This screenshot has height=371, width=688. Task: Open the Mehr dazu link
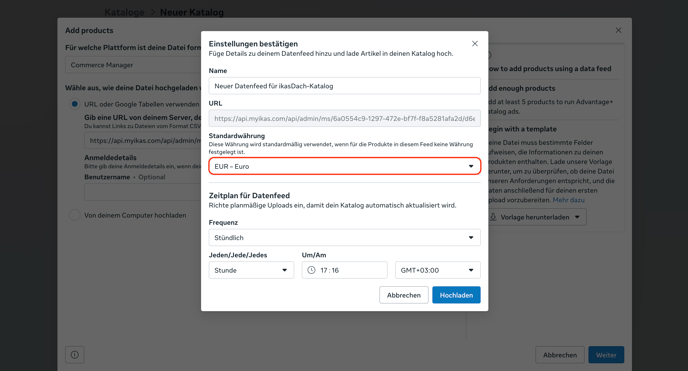point(568,200)
